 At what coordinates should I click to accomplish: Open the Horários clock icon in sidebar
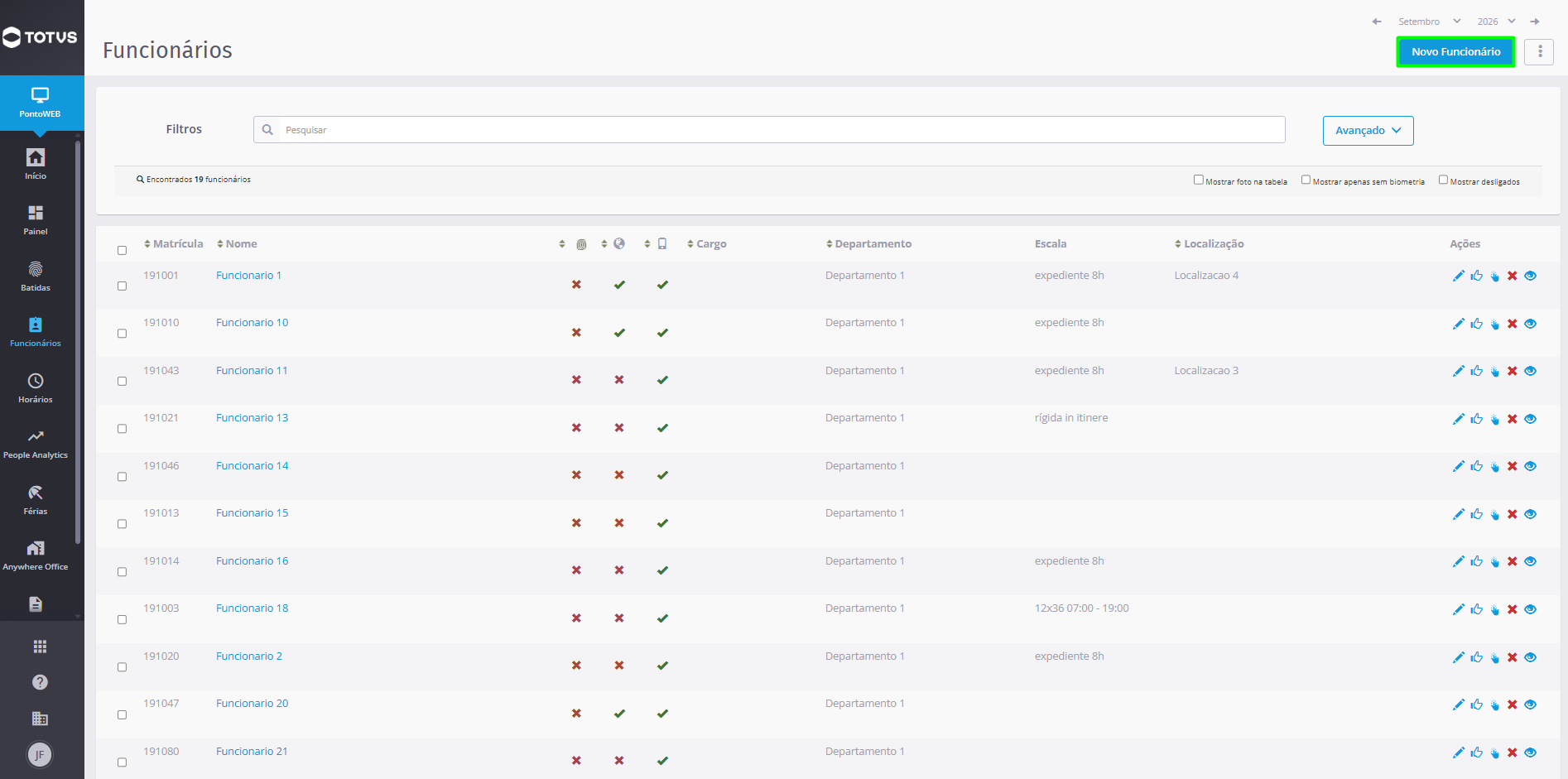coord(36,387)
